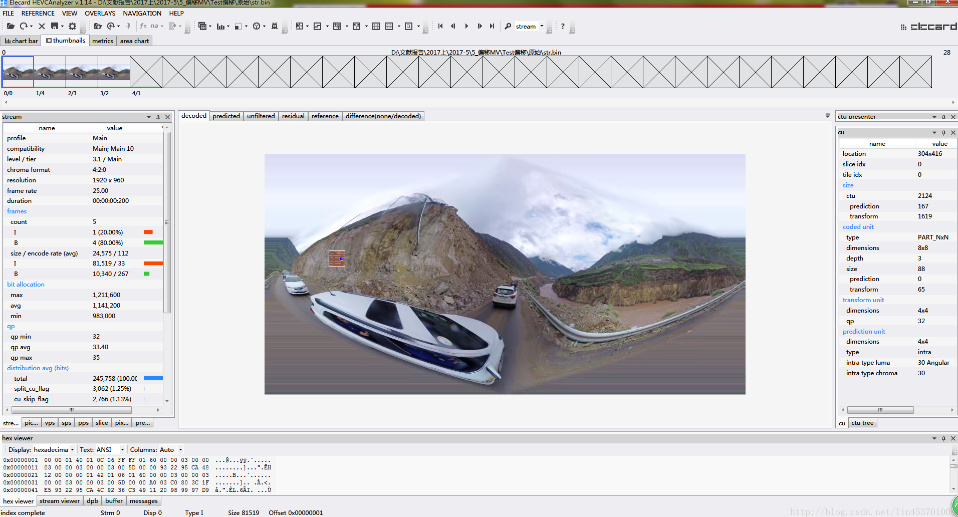Screen dimensions: 958x517
Task: Step to the next frame
Action: [480, 26]
